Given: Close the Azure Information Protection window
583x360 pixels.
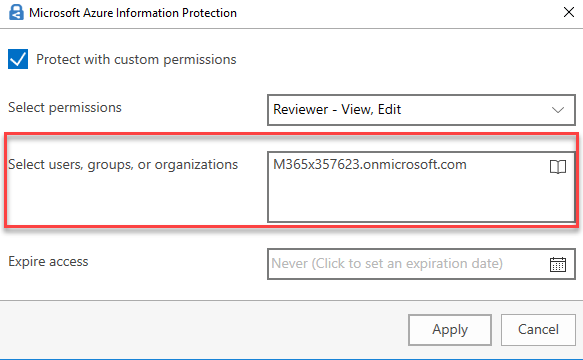Looking at the screenshot, I should (x=568, y=12).
